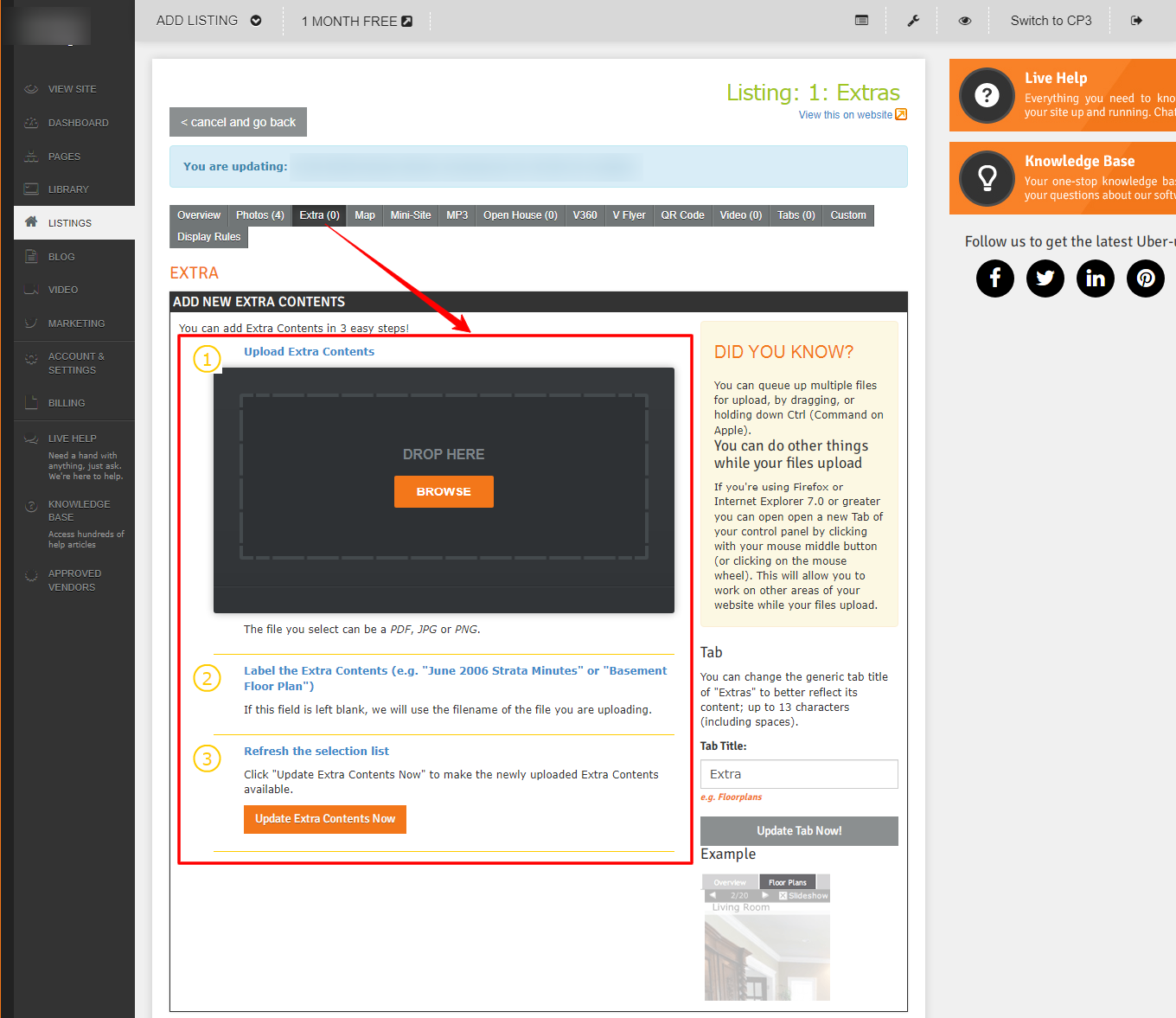Viewport: 1176px width, 1018px height.
Task: Click Refresh the selection list heading
Action: [x=316, y=752]
